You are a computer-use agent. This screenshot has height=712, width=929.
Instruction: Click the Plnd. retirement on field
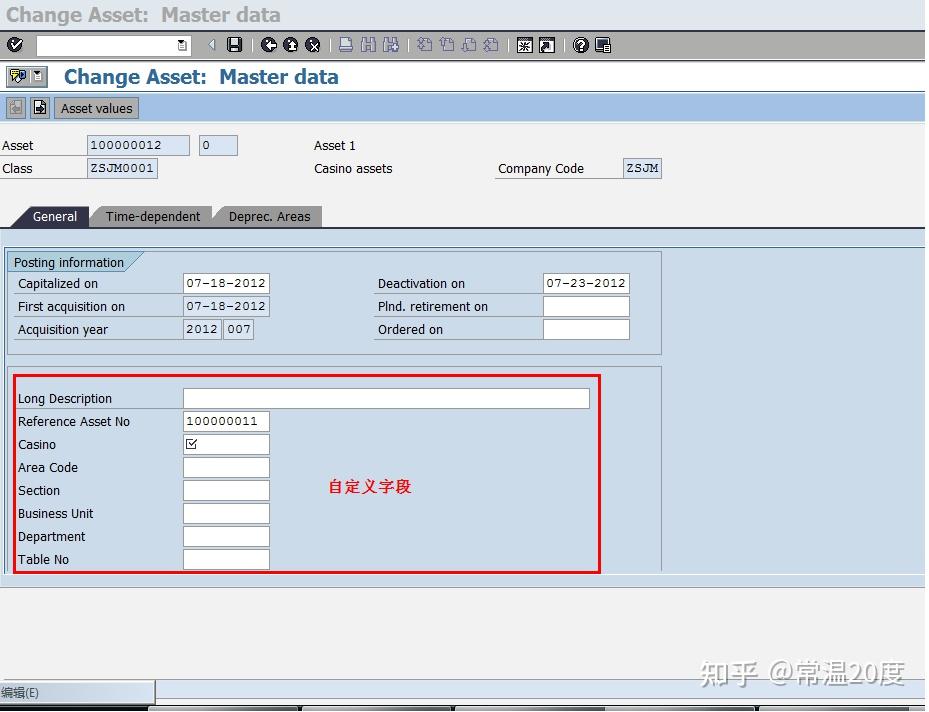585,306
